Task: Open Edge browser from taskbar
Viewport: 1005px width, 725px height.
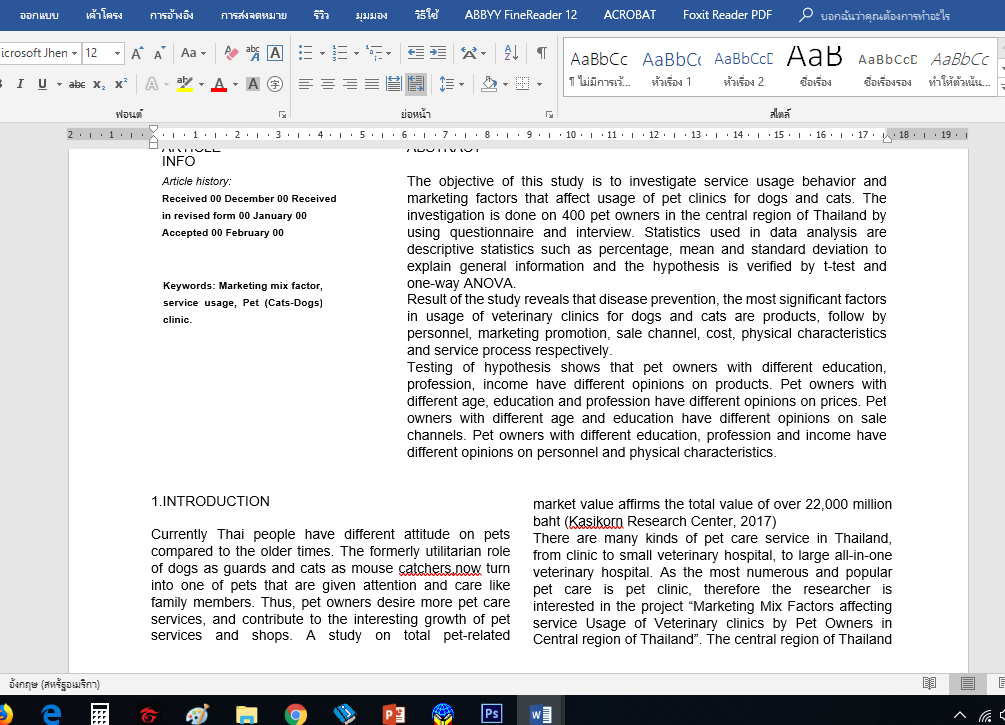Action: point(51,713)
